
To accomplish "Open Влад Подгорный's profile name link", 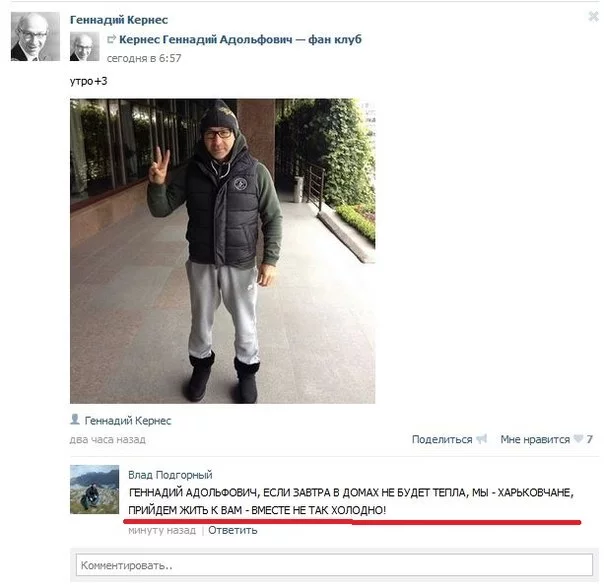I will click(x=170, y=475).
